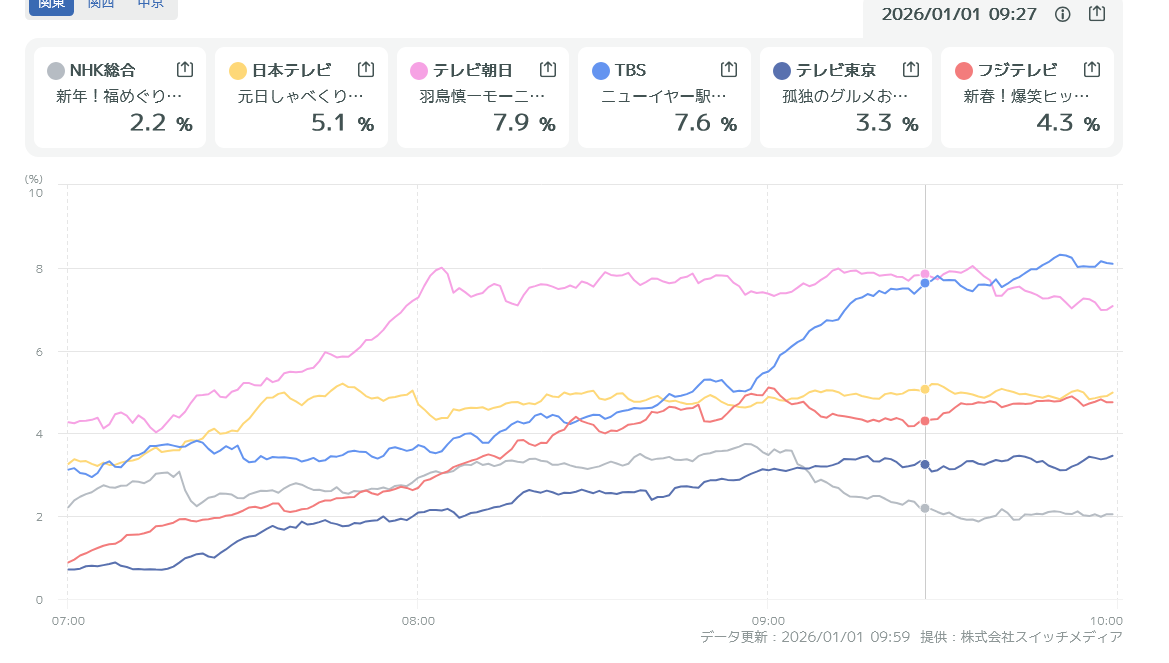Switch to the 中京 region tab

[x=151, y=5]
